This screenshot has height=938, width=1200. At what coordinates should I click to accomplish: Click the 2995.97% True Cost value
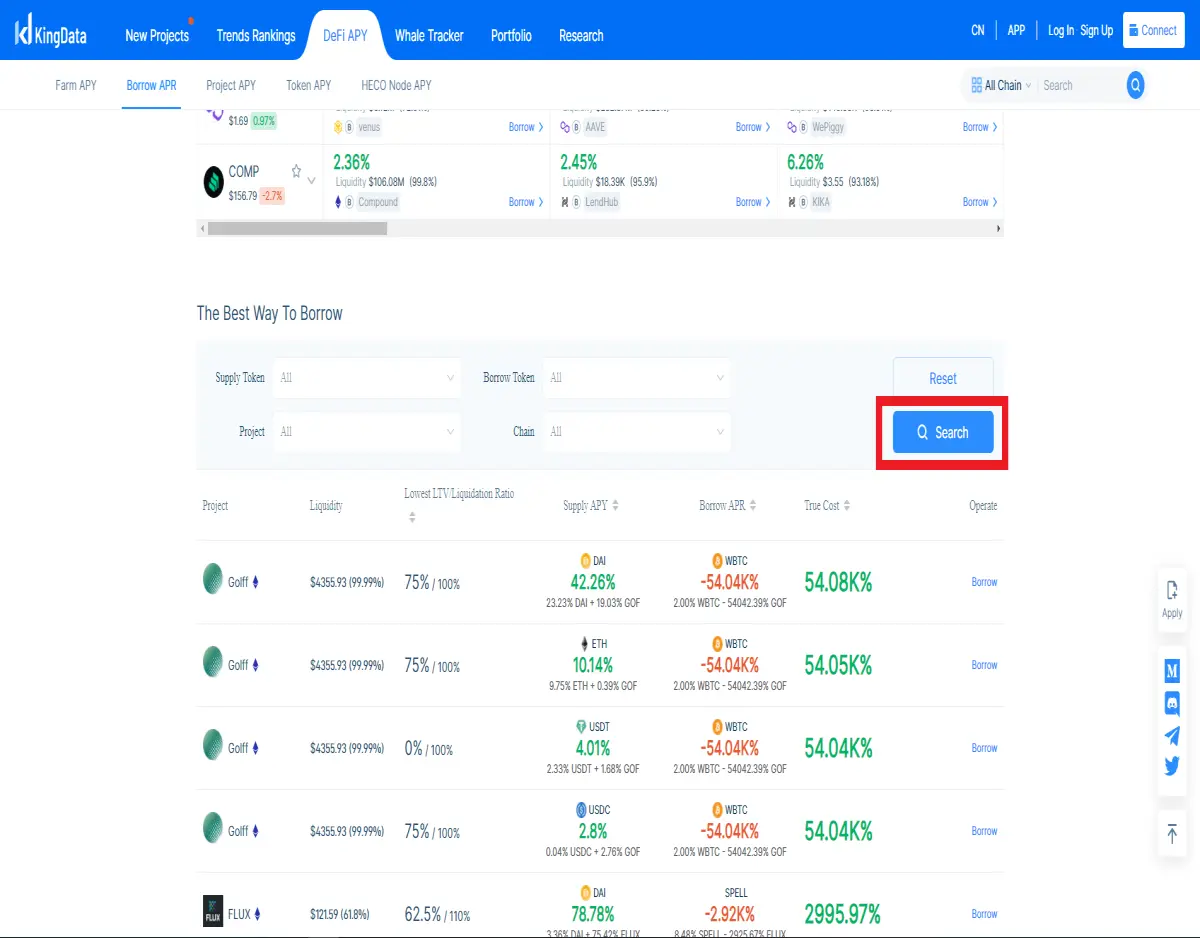coord(842,914)
